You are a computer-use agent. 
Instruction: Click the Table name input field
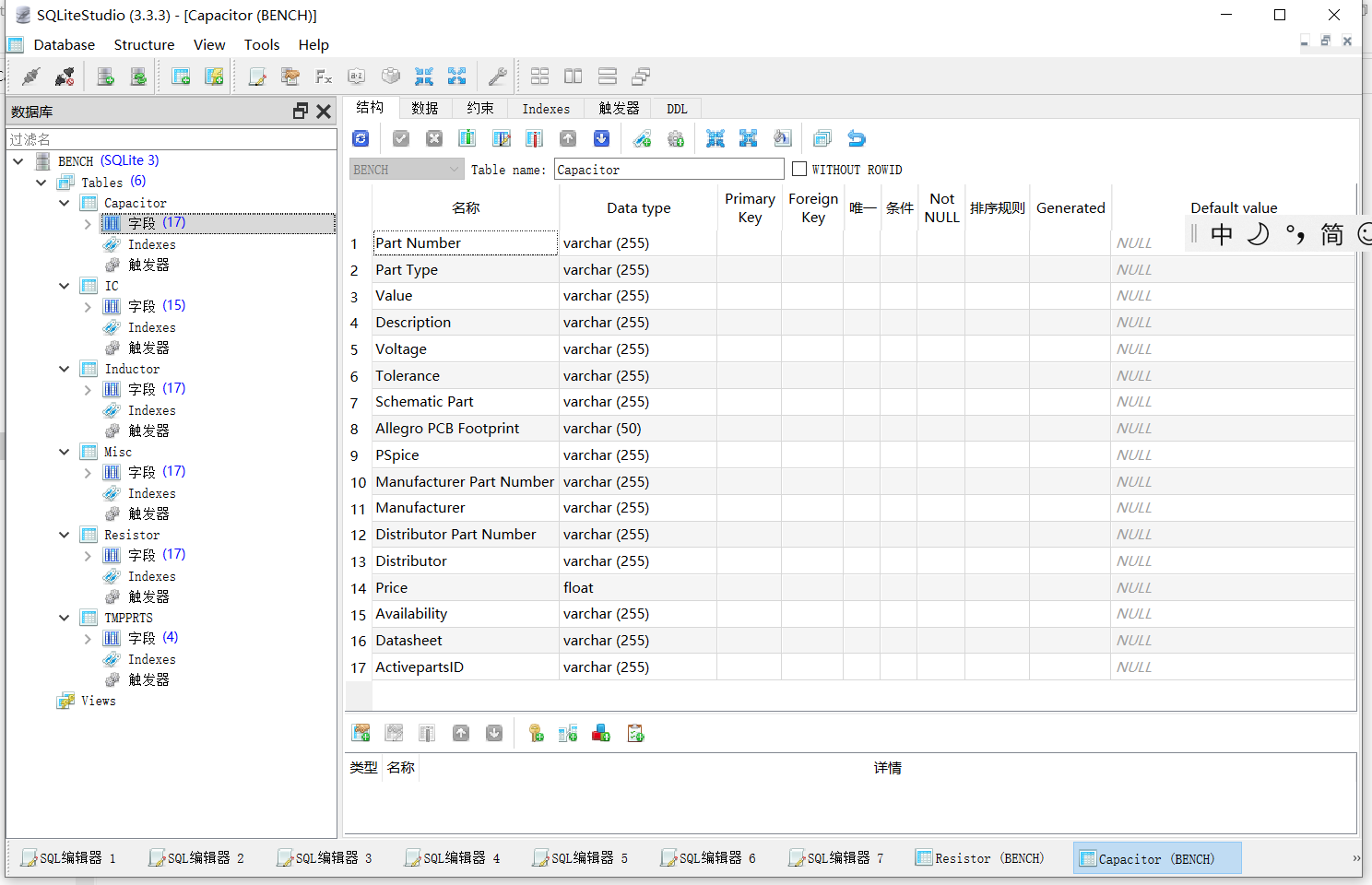click(x=669, y=170)
